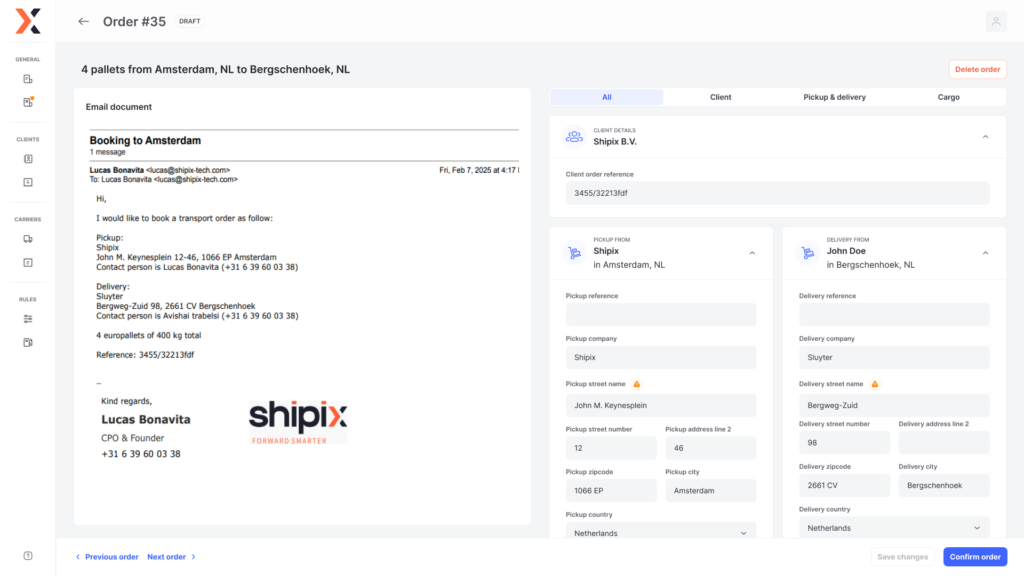The width and height of the screenshot is (1024, 576).
Task: Click Delivery city field Bergschenhoek
Action: [944, 485]
